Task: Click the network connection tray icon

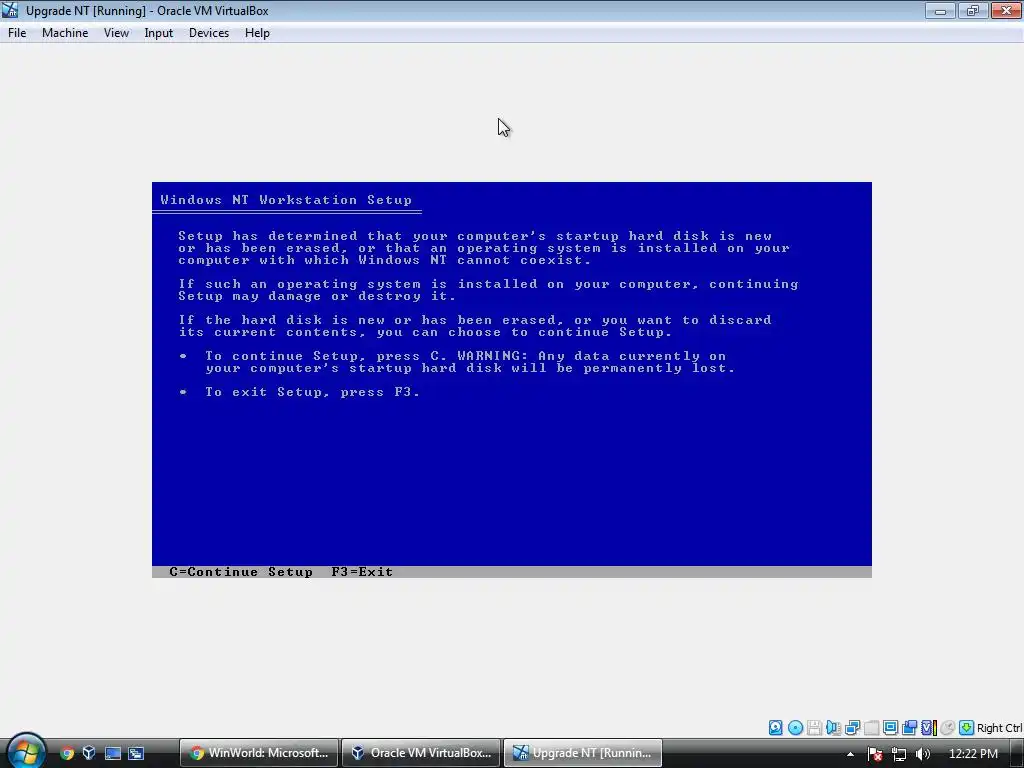Action: (899, 754)
